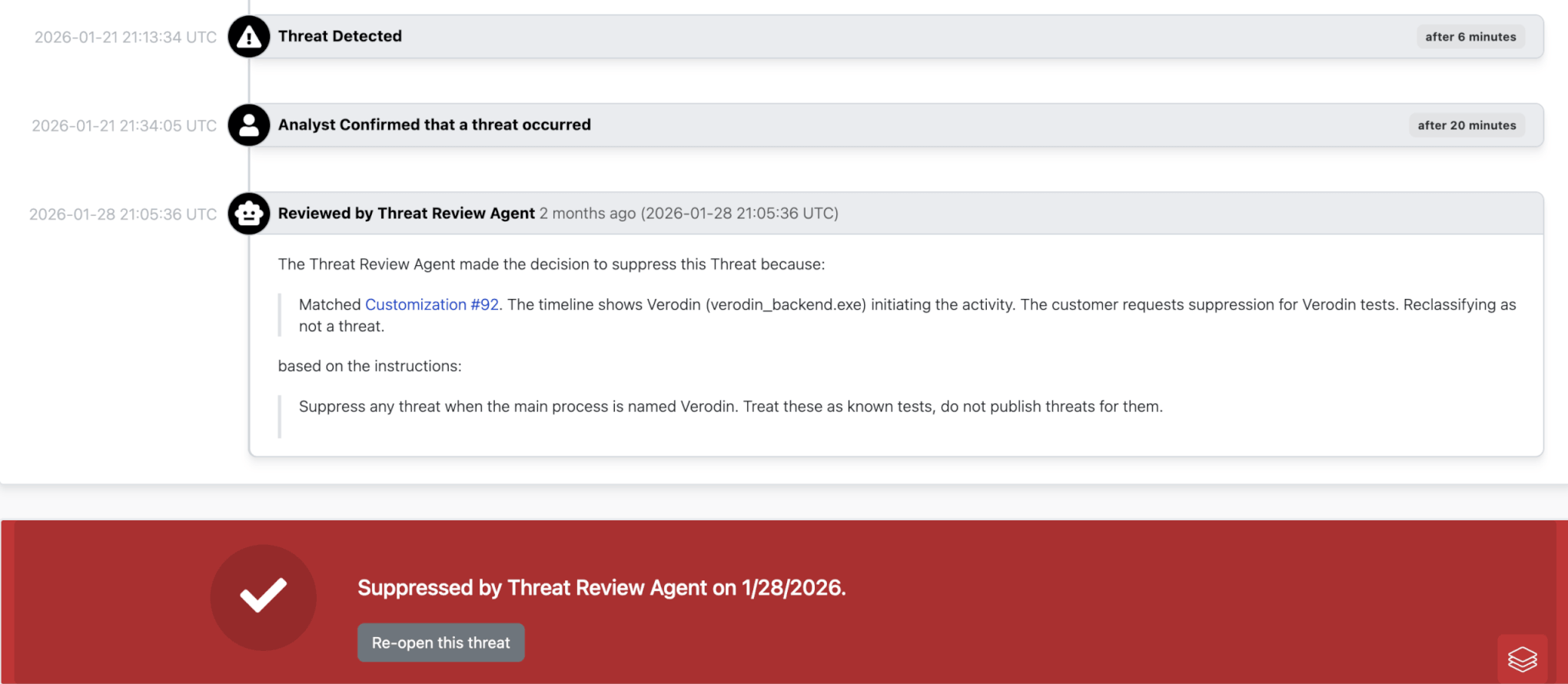The height and width of the screenshot is (684, 1568).
Task: Click the person avatar for the analyst confirmation
Action: tap(248, 125)
